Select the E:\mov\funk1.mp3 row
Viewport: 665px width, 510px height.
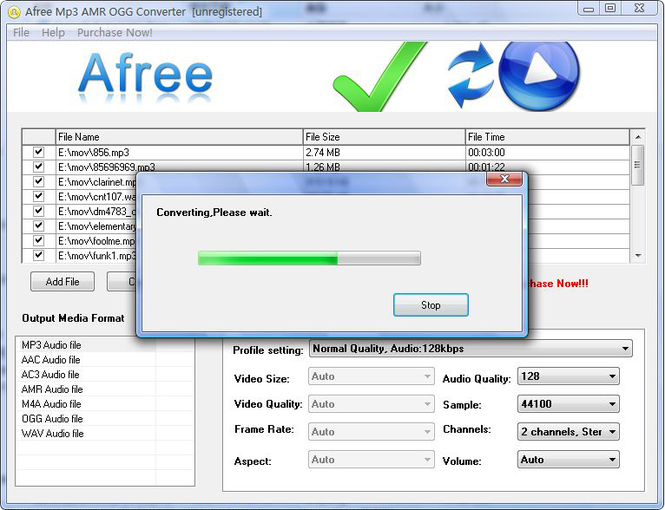81,255
